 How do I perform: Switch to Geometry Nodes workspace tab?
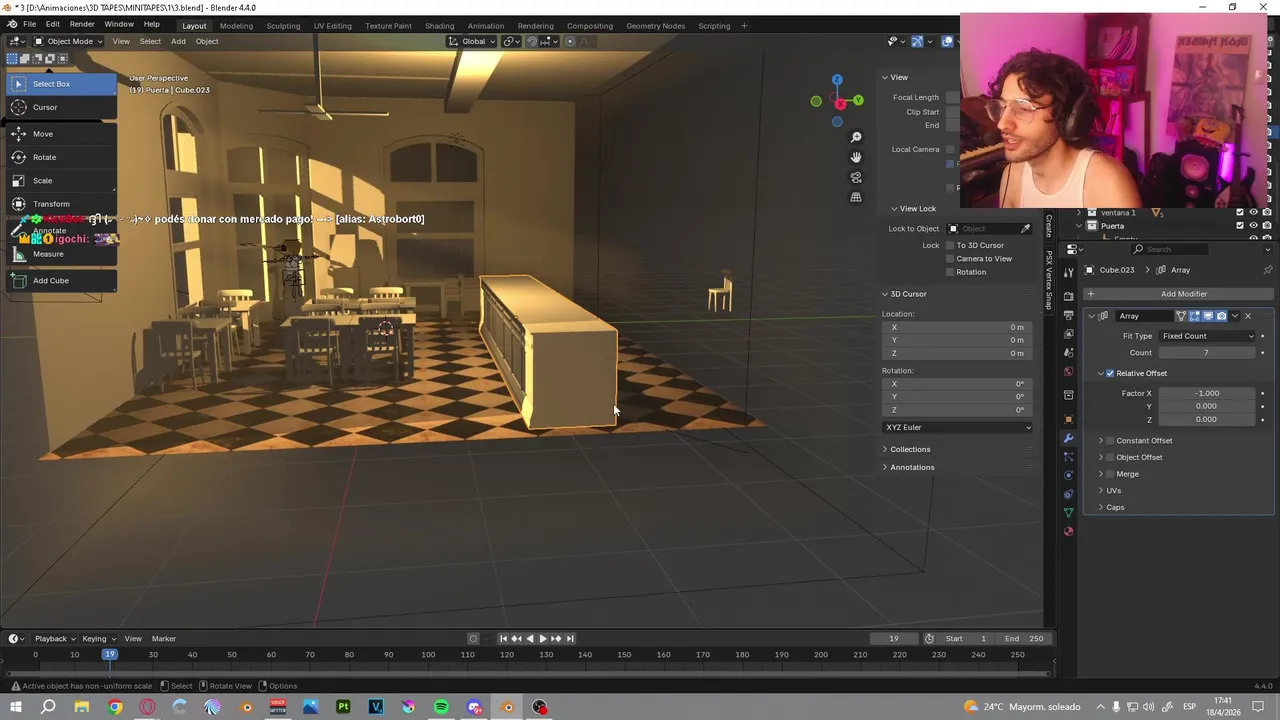tap(655, 25)
